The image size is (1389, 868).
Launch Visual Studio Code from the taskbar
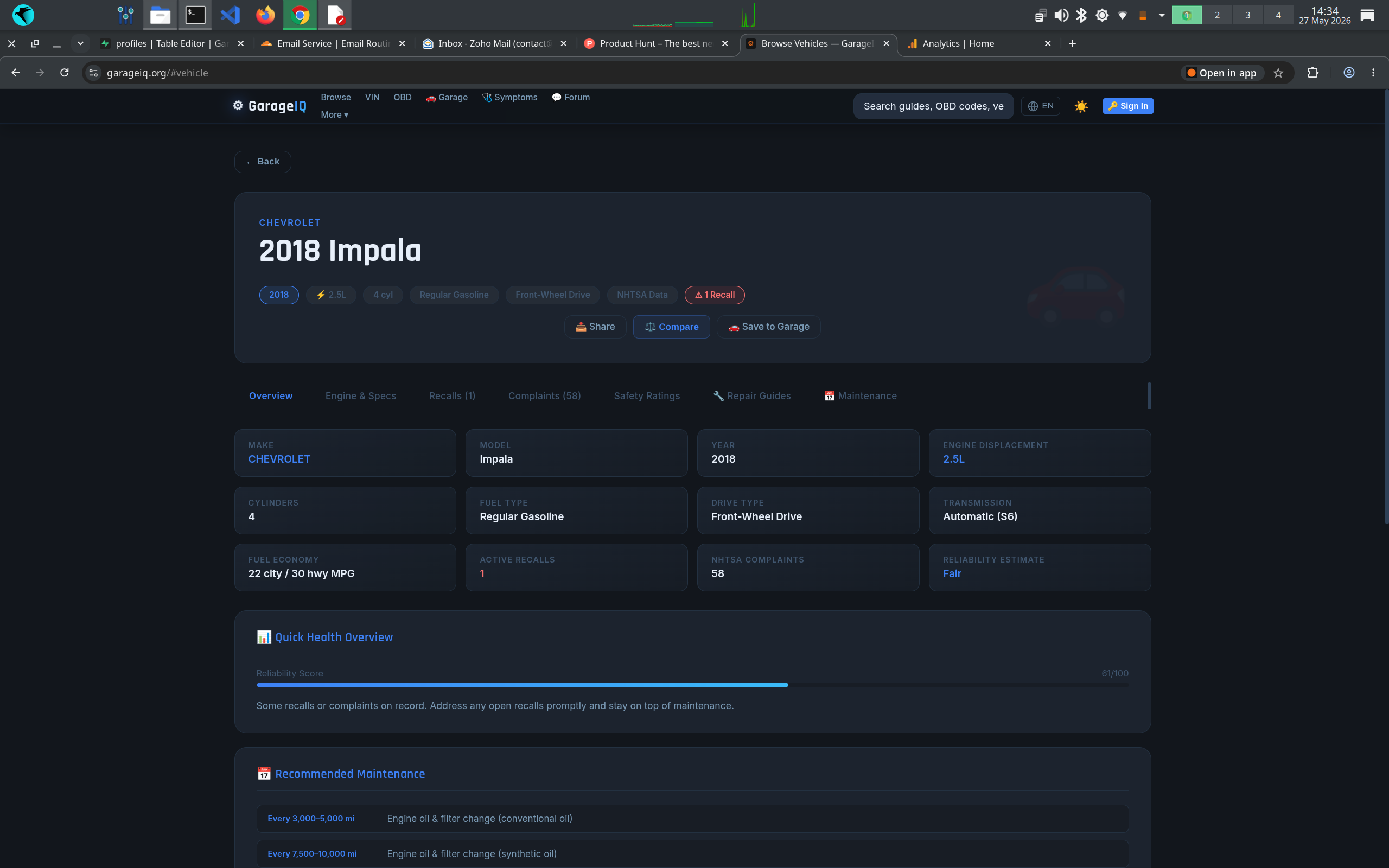click(230, 15)
